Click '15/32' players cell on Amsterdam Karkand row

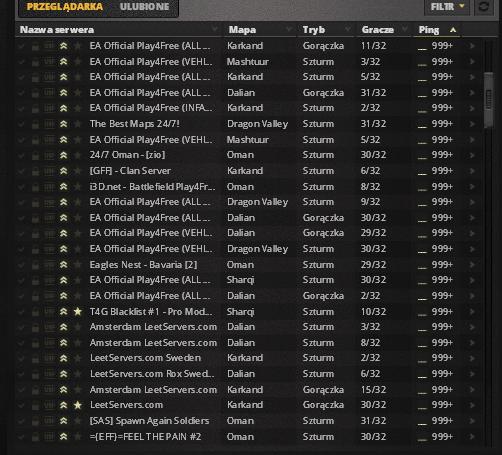coord(373,390)
